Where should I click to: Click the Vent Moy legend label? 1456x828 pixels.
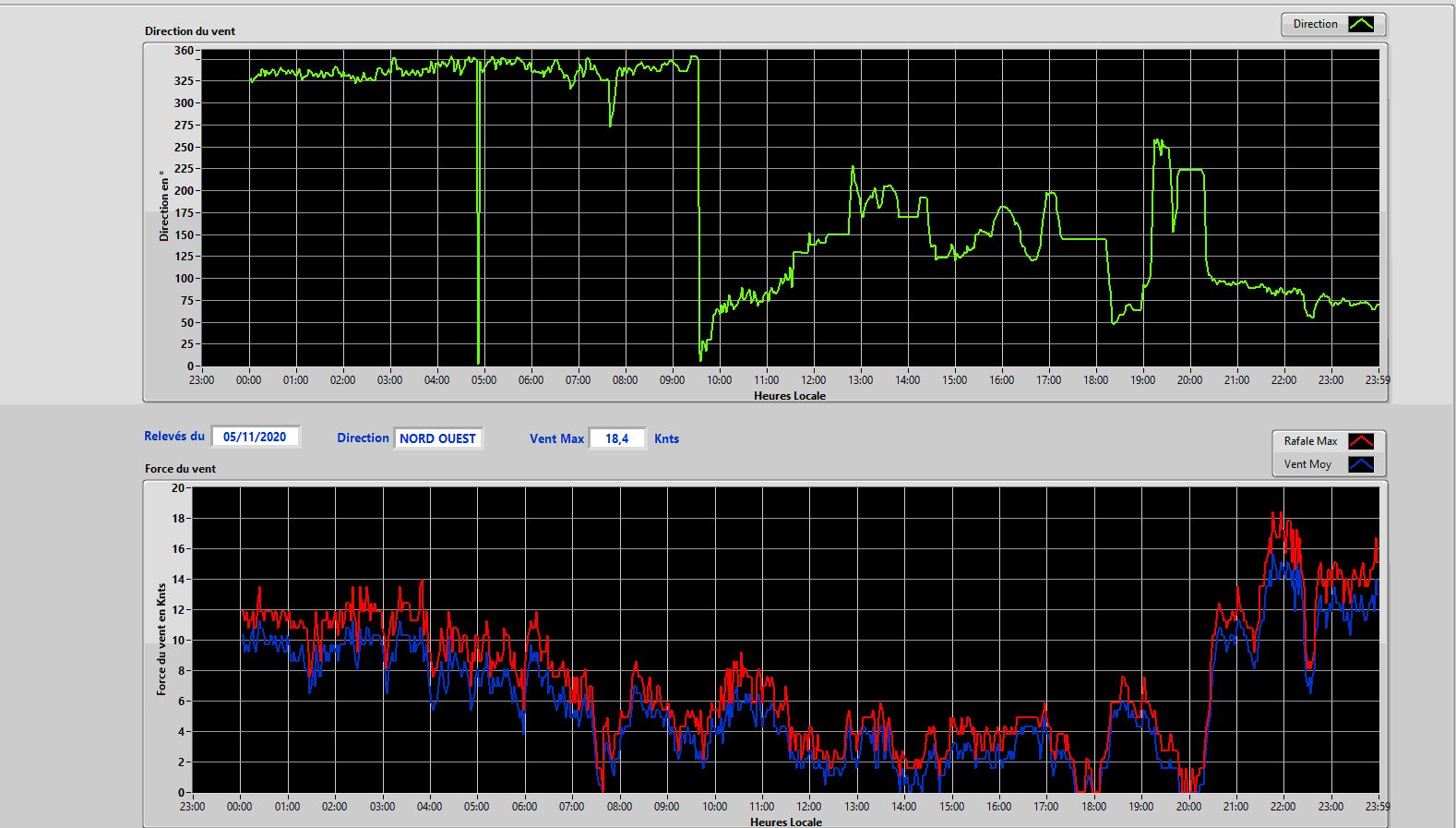coord(1307,464)
